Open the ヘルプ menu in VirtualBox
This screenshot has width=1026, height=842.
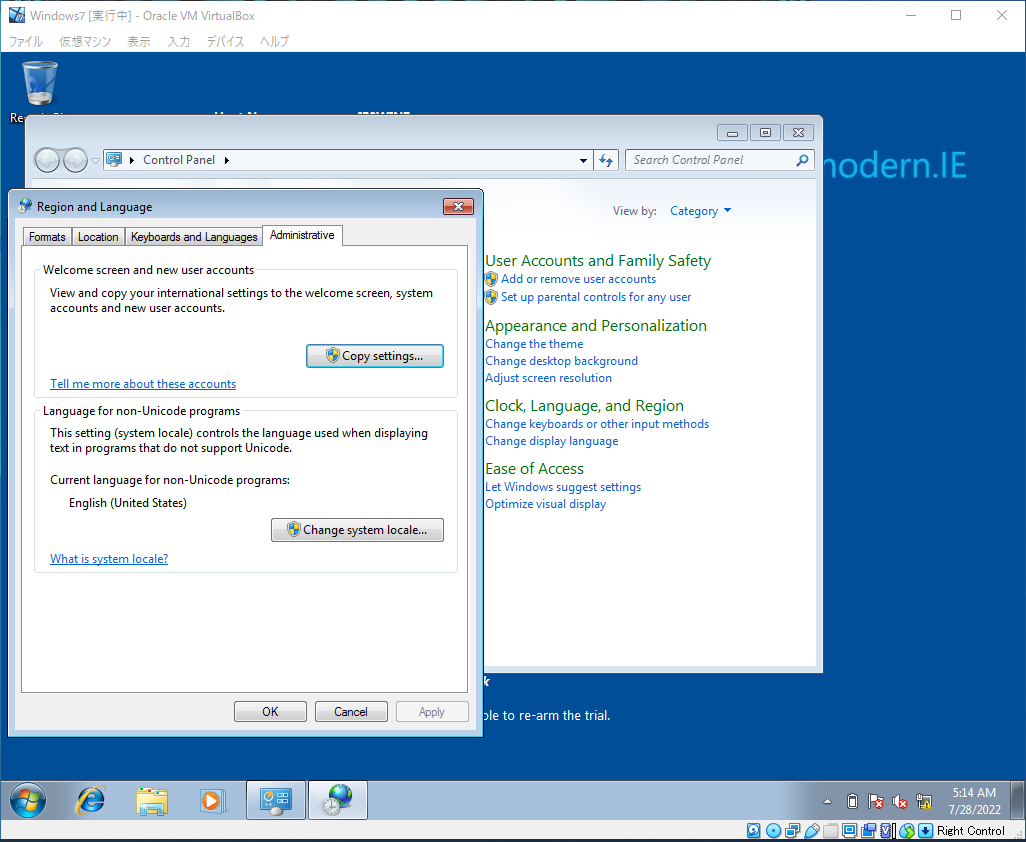click(274, 41)
